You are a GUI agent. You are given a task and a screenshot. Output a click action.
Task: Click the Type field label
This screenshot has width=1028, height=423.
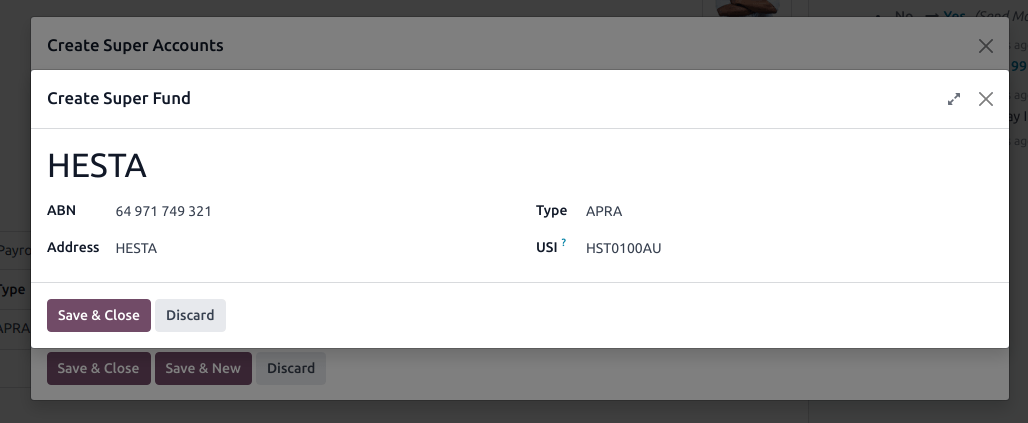pos(551,211)
